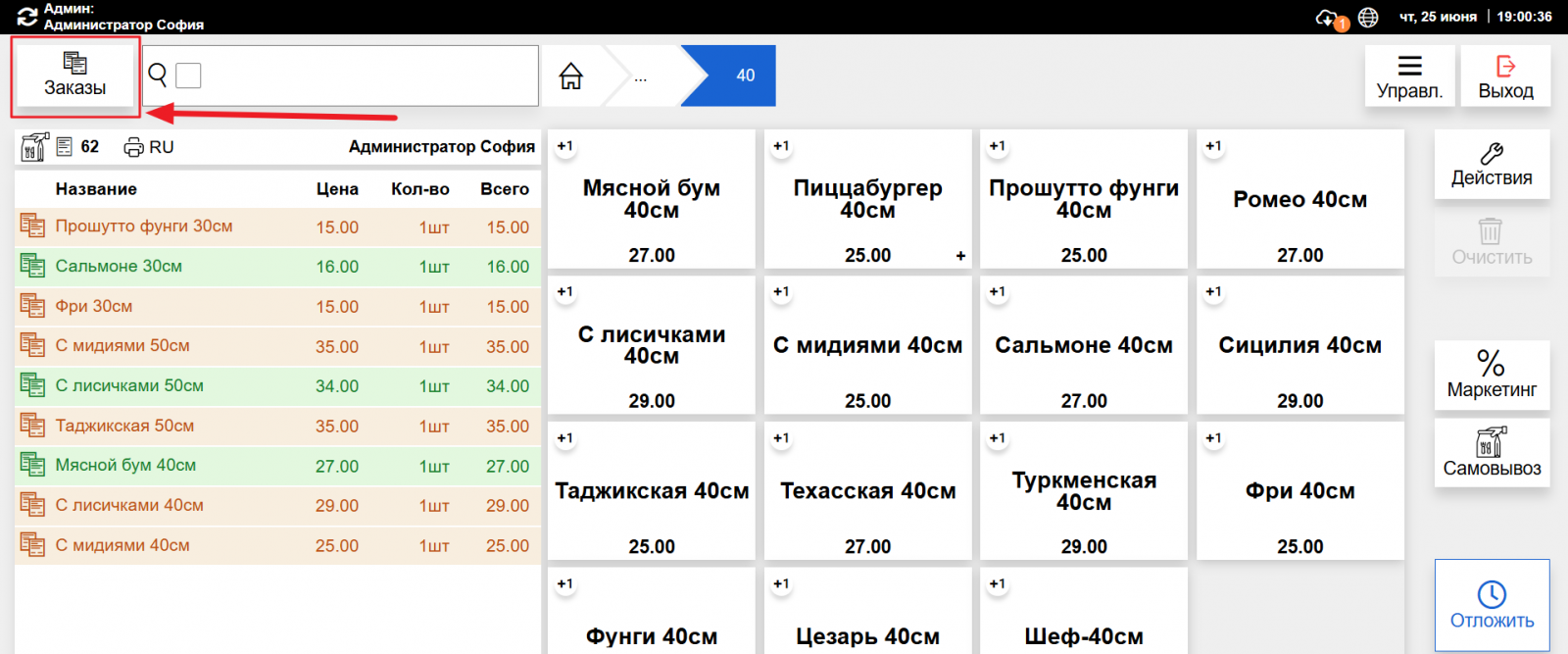Click icon of С лисичками 40см order row
The width and height of the screenshot is (1568, 654).
coord(32,505)
